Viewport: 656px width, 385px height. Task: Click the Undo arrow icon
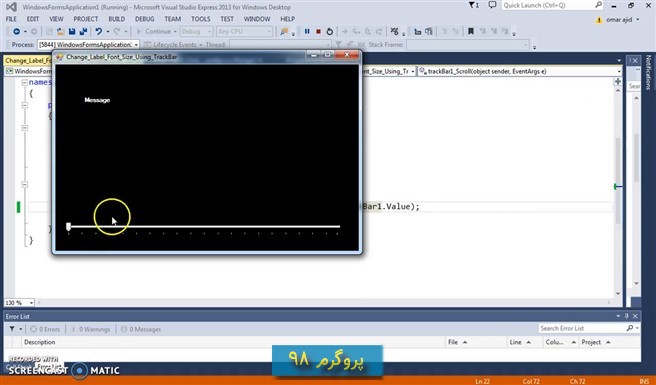pos(99,31)
